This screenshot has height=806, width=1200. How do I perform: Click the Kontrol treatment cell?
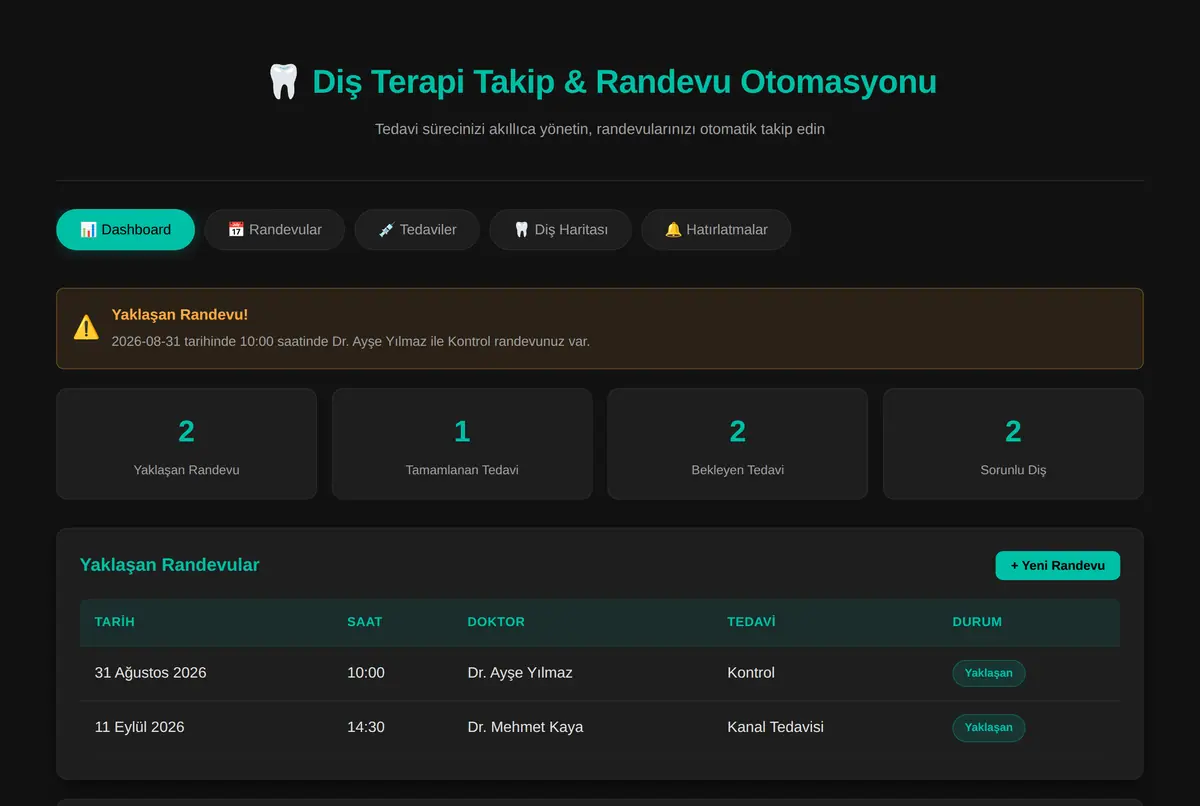[x=751, y=672]
